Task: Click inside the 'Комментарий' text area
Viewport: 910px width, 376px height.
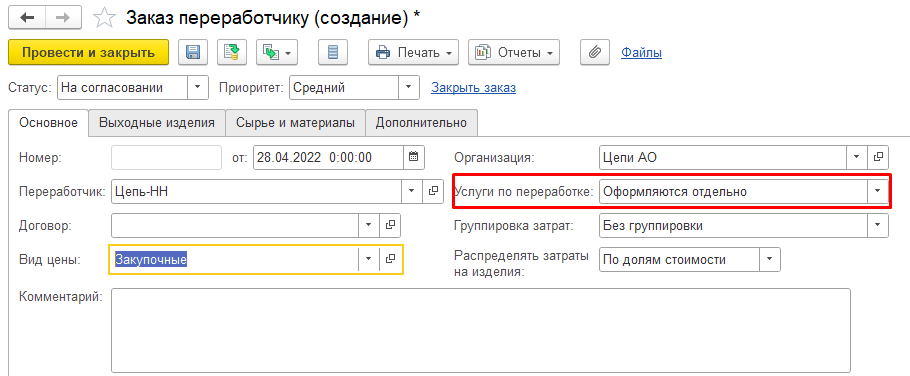Action: 481,330
